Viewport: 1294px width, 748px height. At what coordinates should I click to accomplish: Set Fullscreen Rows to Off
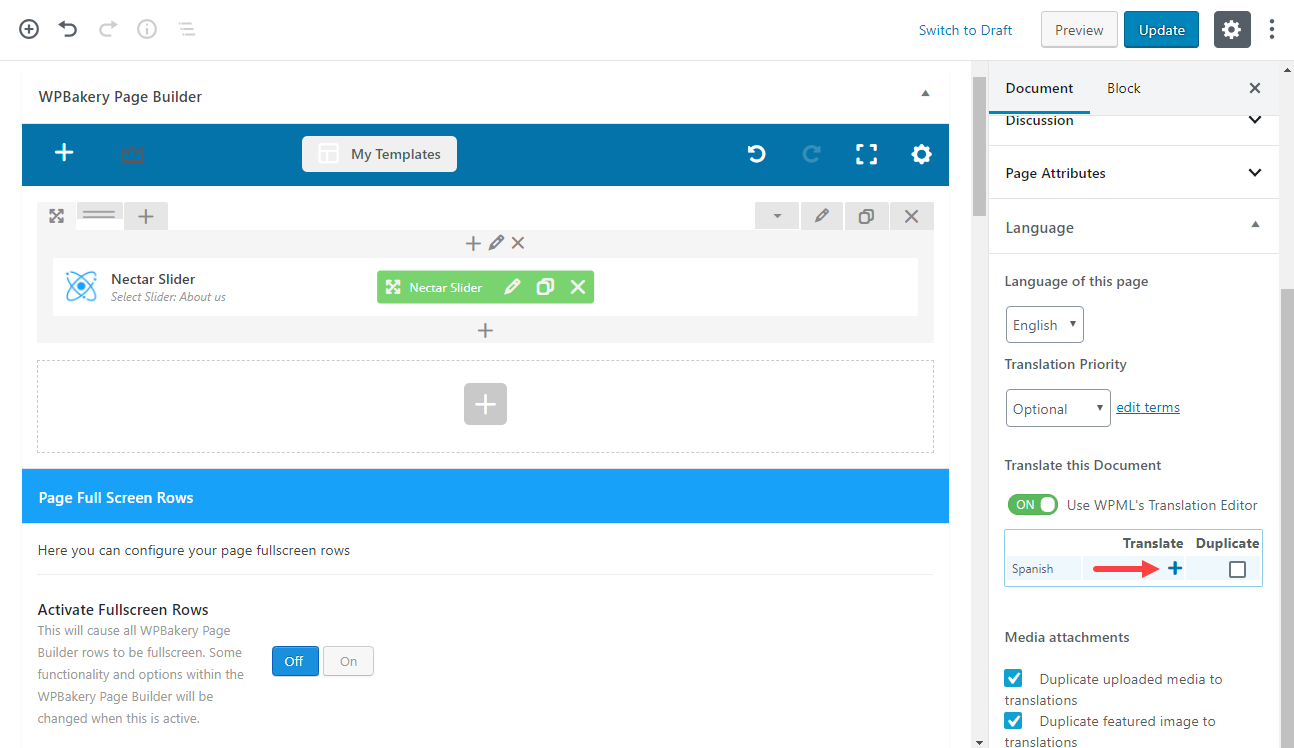point(295,661)
